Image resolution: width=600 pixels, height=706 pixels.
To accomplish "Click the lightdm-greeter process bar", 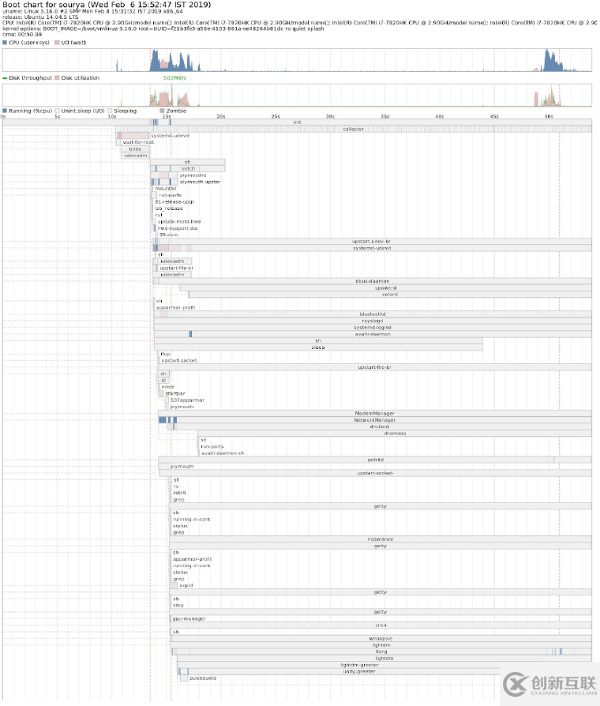I will [359, 665].
